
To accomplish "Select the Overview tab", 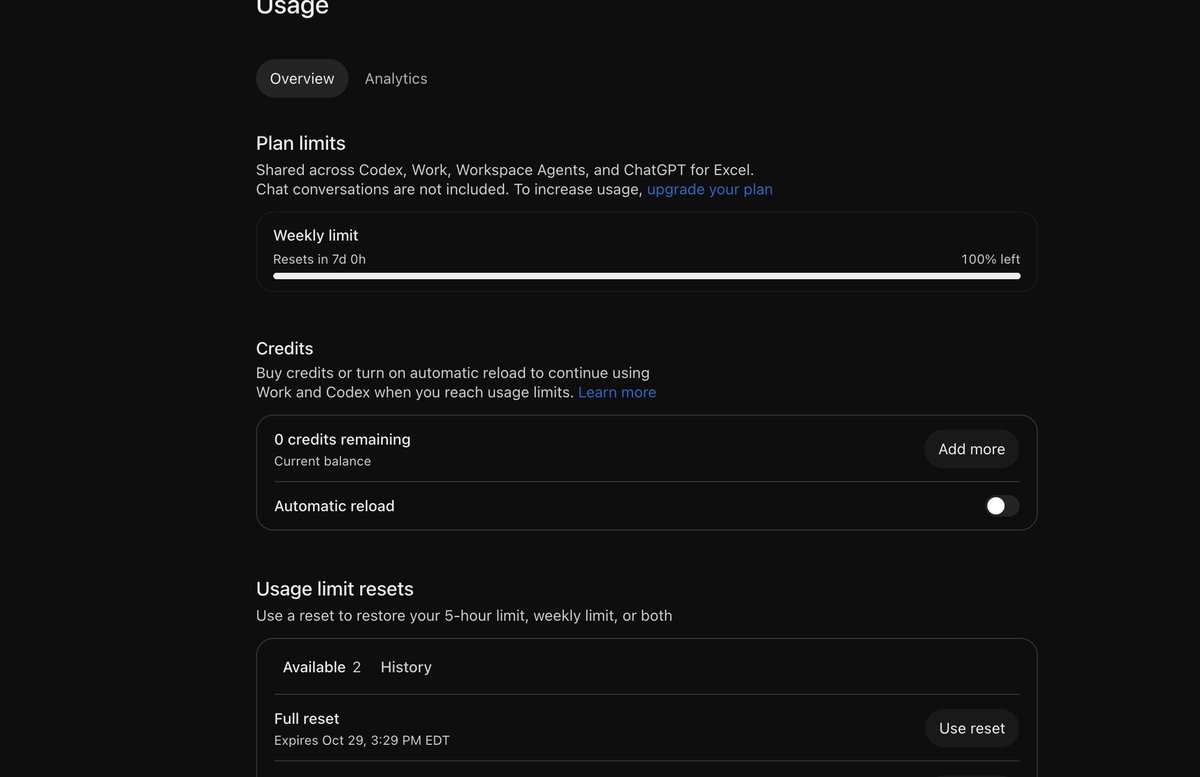I will pyautogui.click(x=302, y=78).
